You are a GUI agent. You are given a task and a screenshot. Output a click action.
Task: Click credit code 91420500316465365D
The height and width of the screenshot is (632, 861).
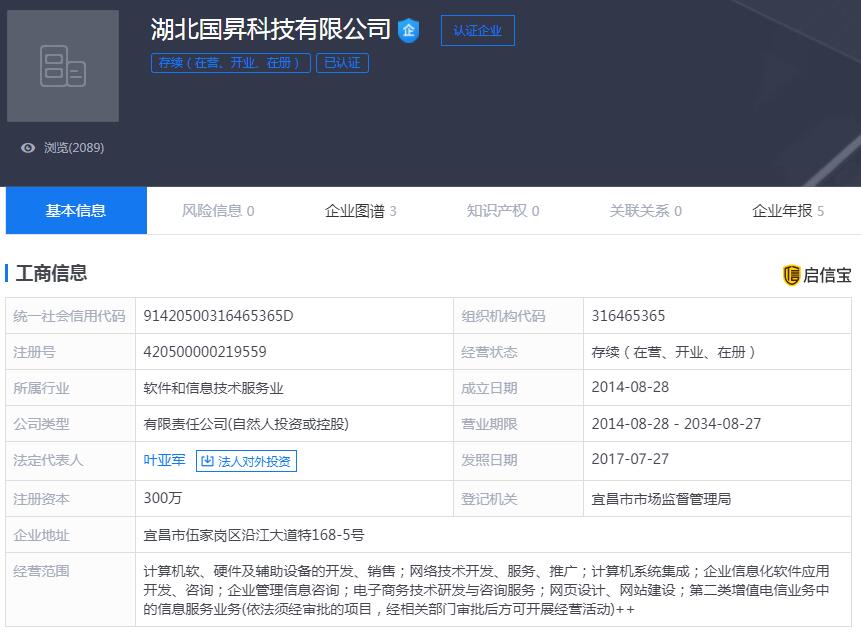tap(219, 316)
